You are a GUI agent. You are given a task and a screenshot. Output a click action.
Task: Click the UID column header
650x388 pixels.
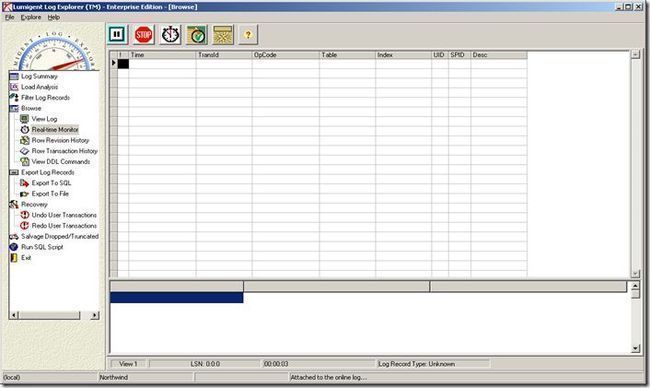tap(440, 55)
